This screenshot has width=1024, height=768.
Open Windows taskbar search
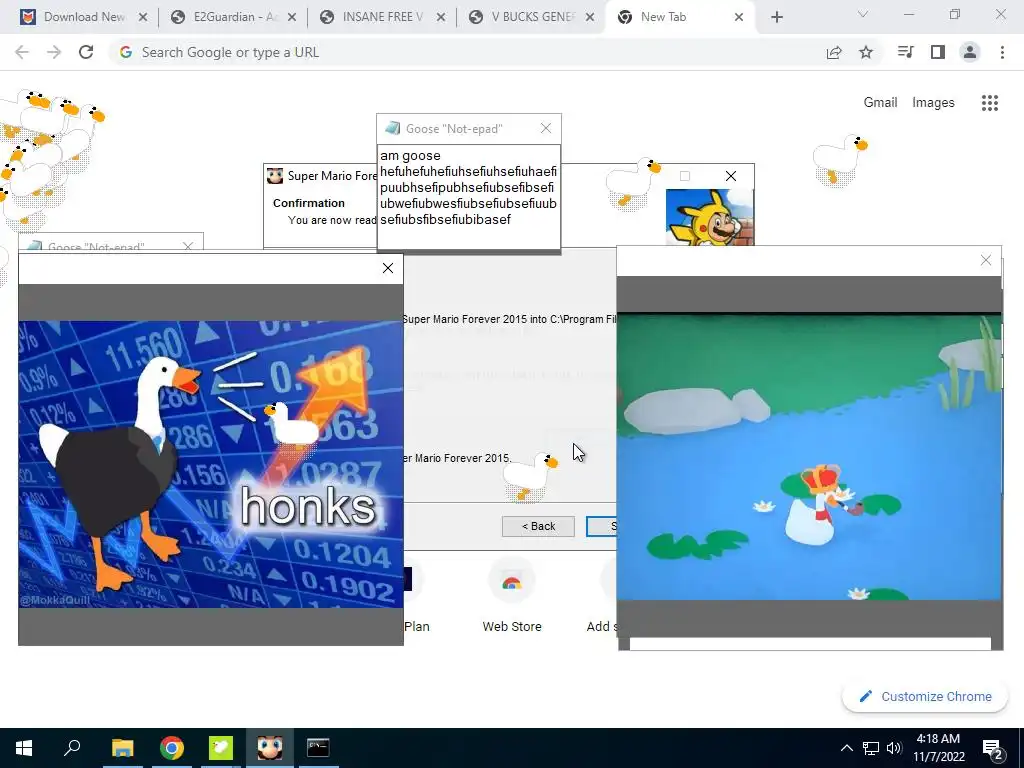pos(72,748)
